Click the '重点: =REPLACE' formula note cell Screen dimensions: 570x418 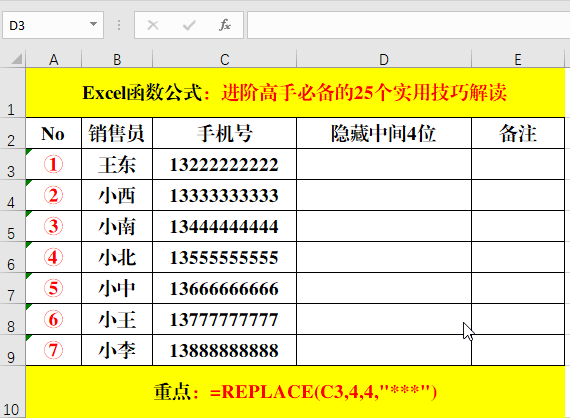295,392
